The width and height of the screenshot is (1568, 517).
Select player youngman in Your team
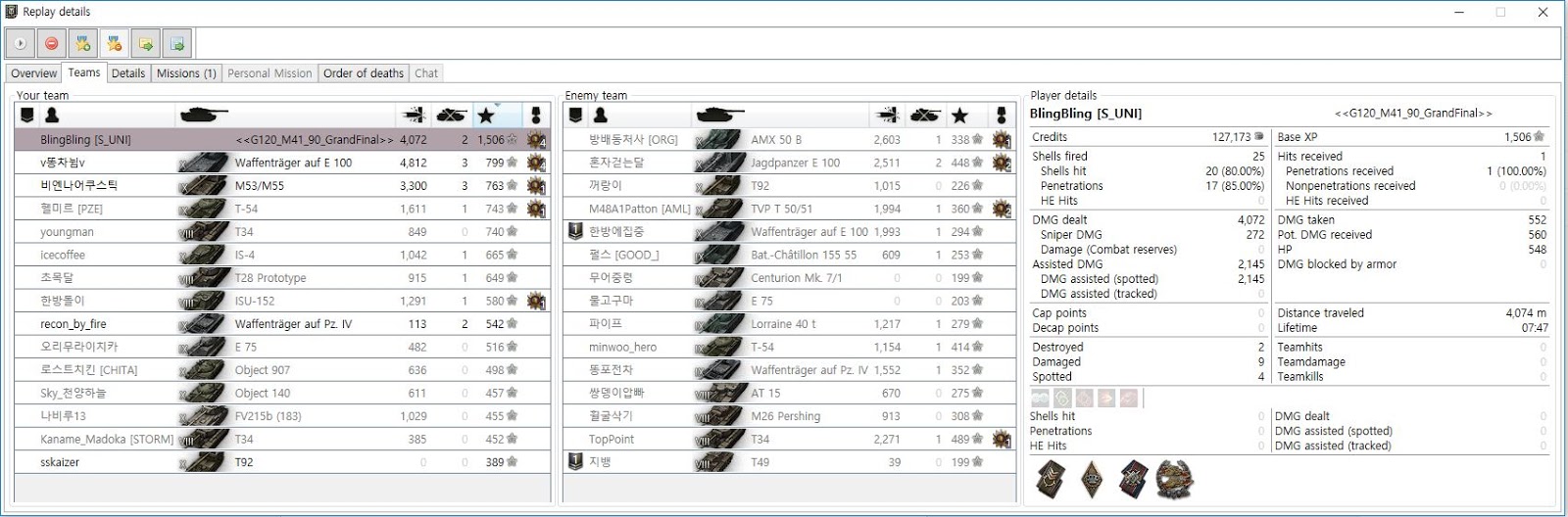click(282, 232)
